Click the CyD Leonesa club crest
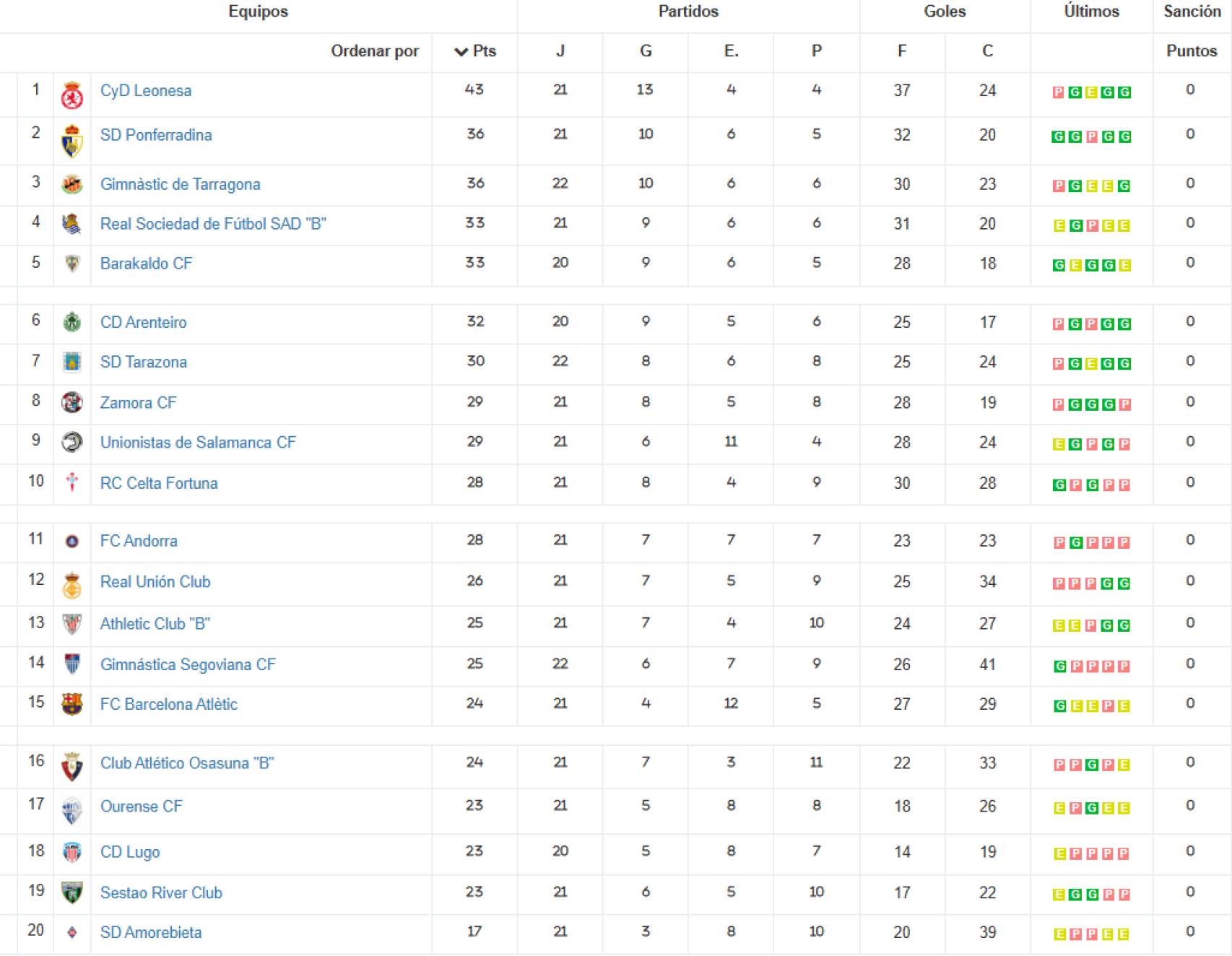This screenshot has width=1232, height=956. coord(72,92)
